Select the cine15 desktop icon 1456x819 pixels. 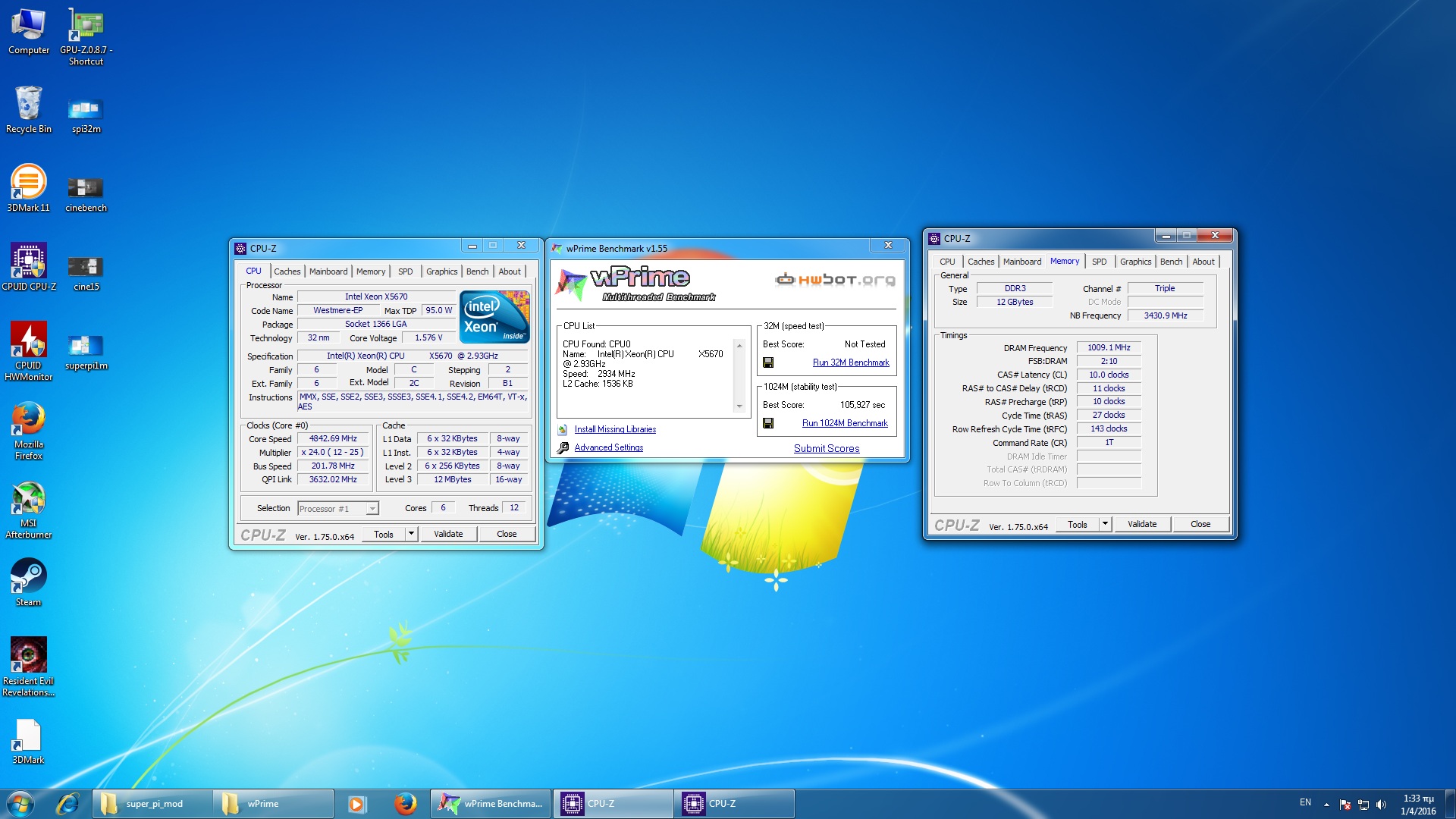(x=86, y=271)
